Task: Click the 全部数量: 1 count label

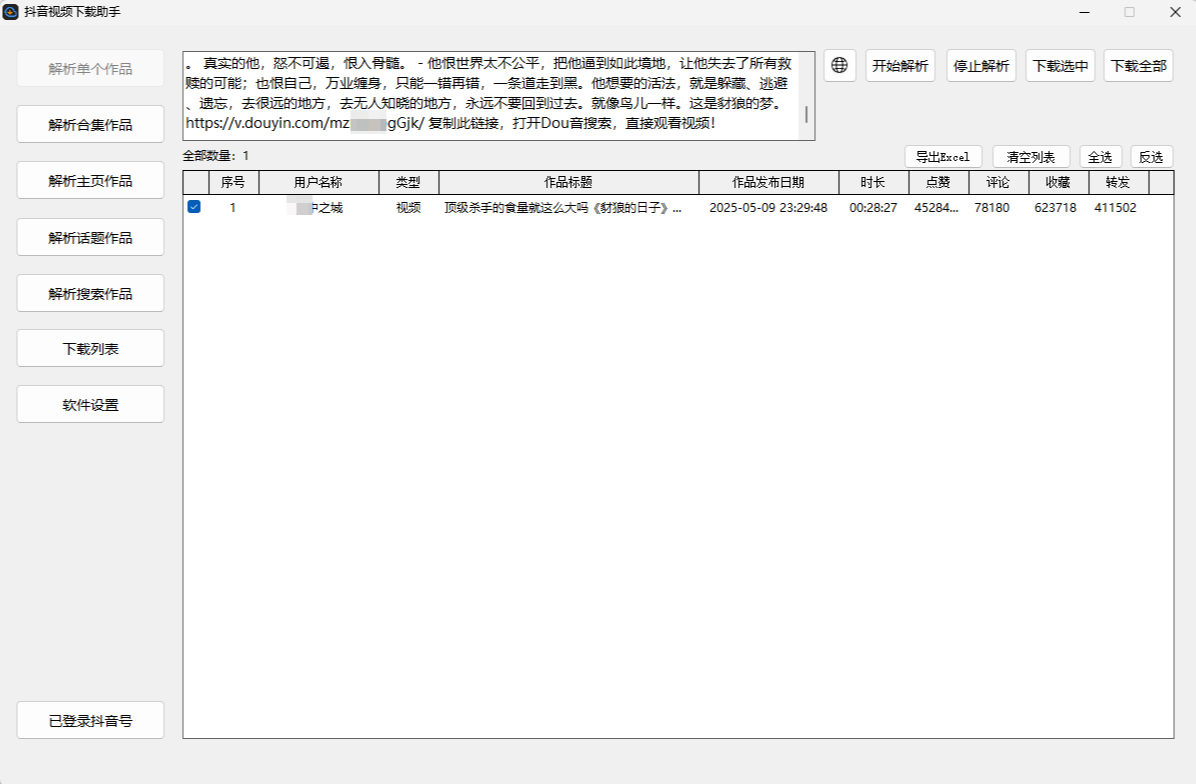Action: [x=216, y=156]
